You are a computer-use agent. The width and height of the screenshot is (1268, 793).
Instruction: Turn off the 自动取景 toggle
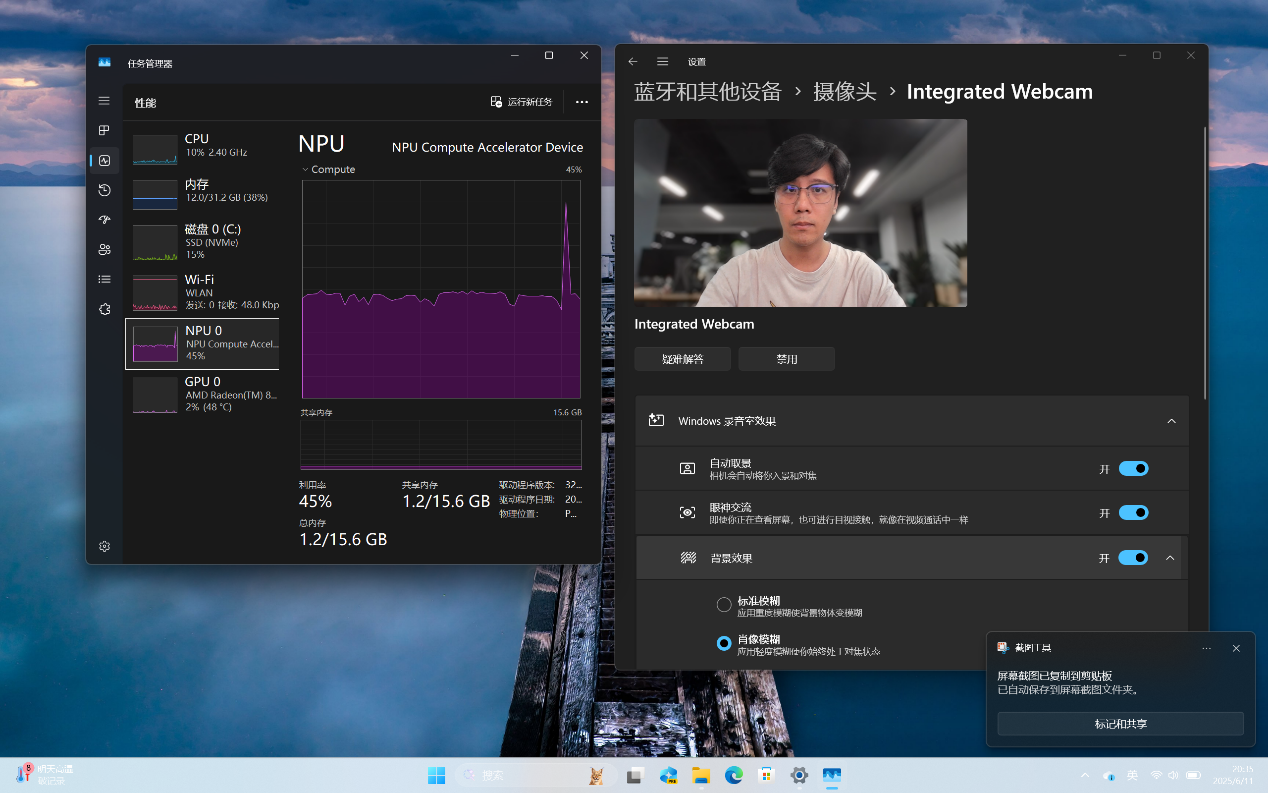pyautogui.click(x=1132, y=469)
